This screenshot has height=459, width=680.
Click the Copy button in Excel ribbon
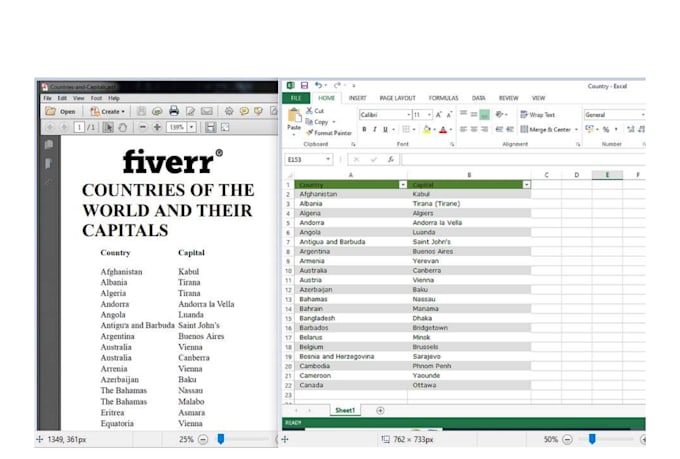click(317, 122)
